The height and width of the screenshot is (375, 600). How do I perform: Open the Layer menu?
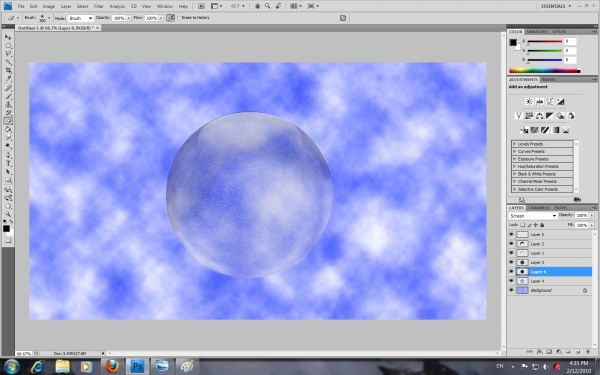coord(66,6)
